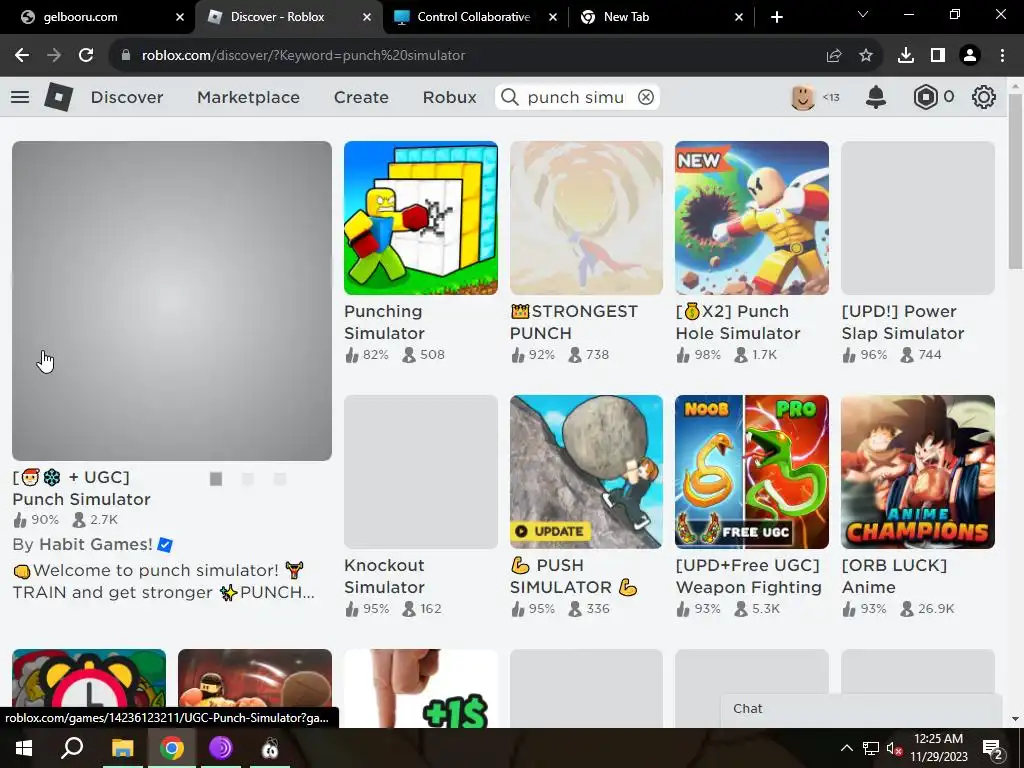Reload the page
Viewport: 1024px width, 768px height.
(86, 56)
